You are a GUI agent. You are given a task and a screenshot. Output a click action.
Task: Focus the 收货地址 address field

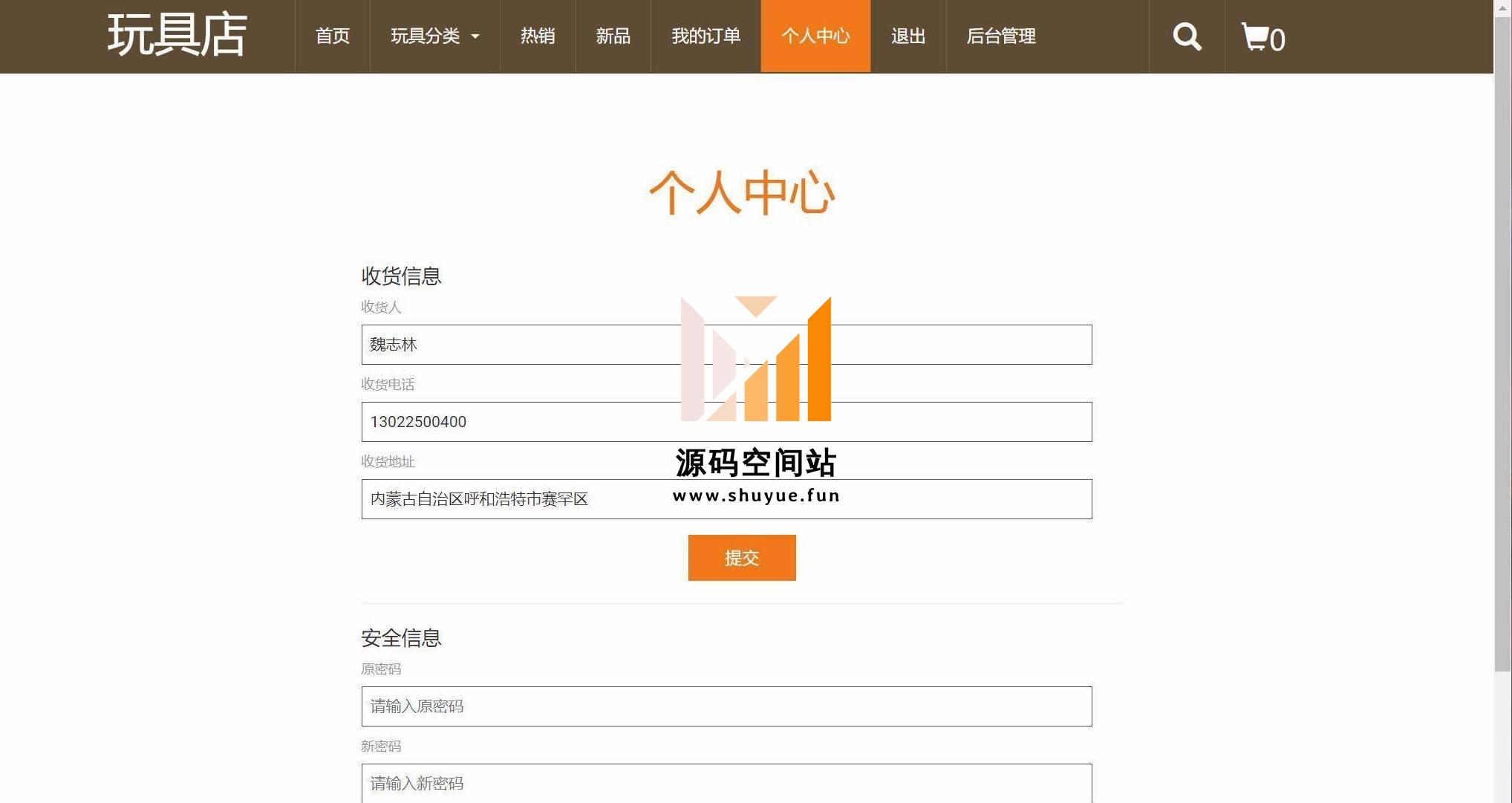click(x=726, y=499)
